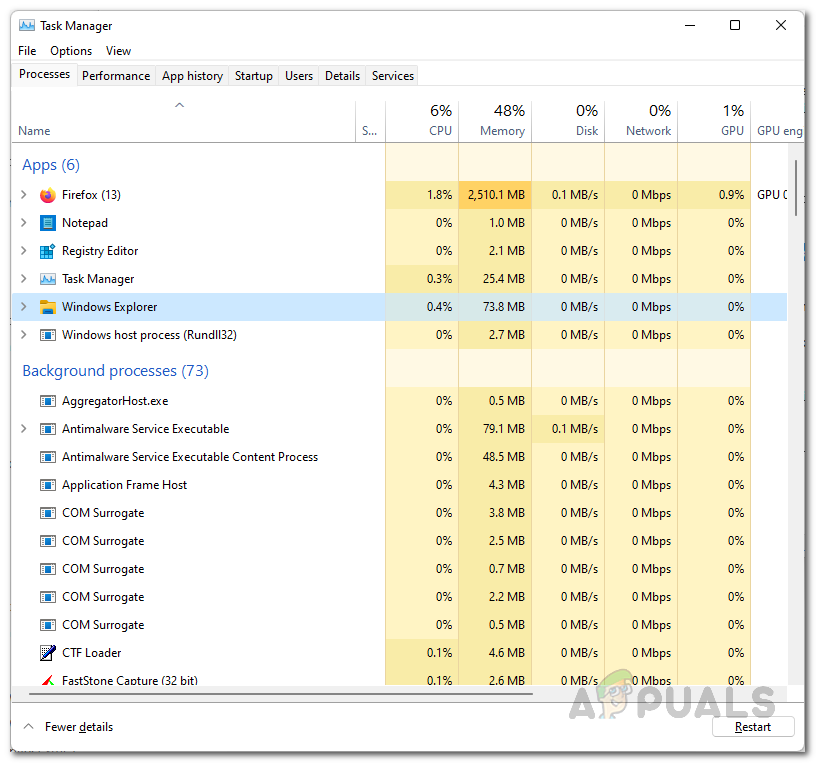Open the Options menu
Screen dimensions: 816x763
pyautogui.click(x=71, y=51)
